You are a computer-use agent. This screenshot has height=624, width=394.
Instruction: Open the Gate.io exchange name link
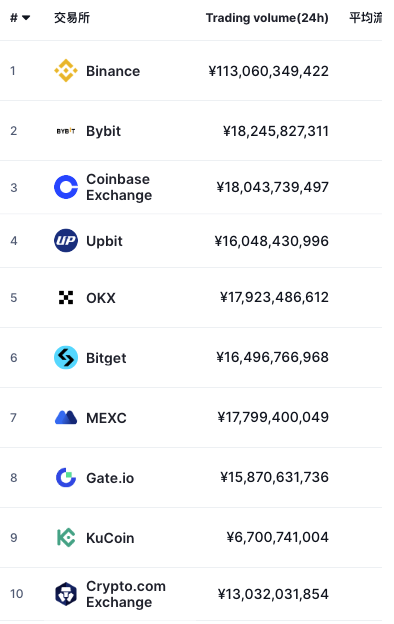pos(110,478)
